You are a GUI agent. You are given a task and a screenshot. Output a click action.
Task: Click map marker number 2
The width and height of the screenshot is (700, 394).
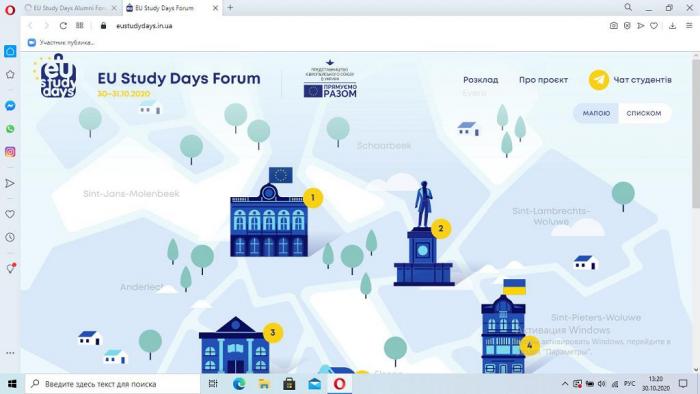441,229
